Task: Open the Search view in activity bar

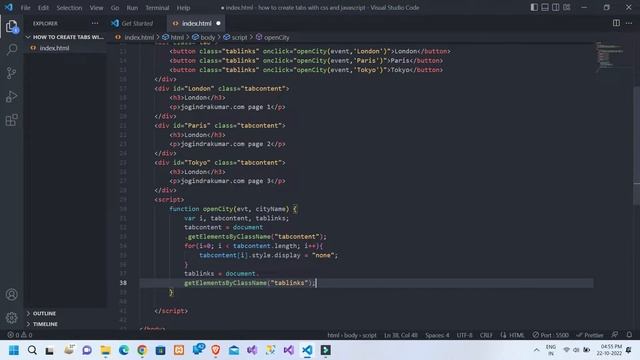Action: [11, 50]
